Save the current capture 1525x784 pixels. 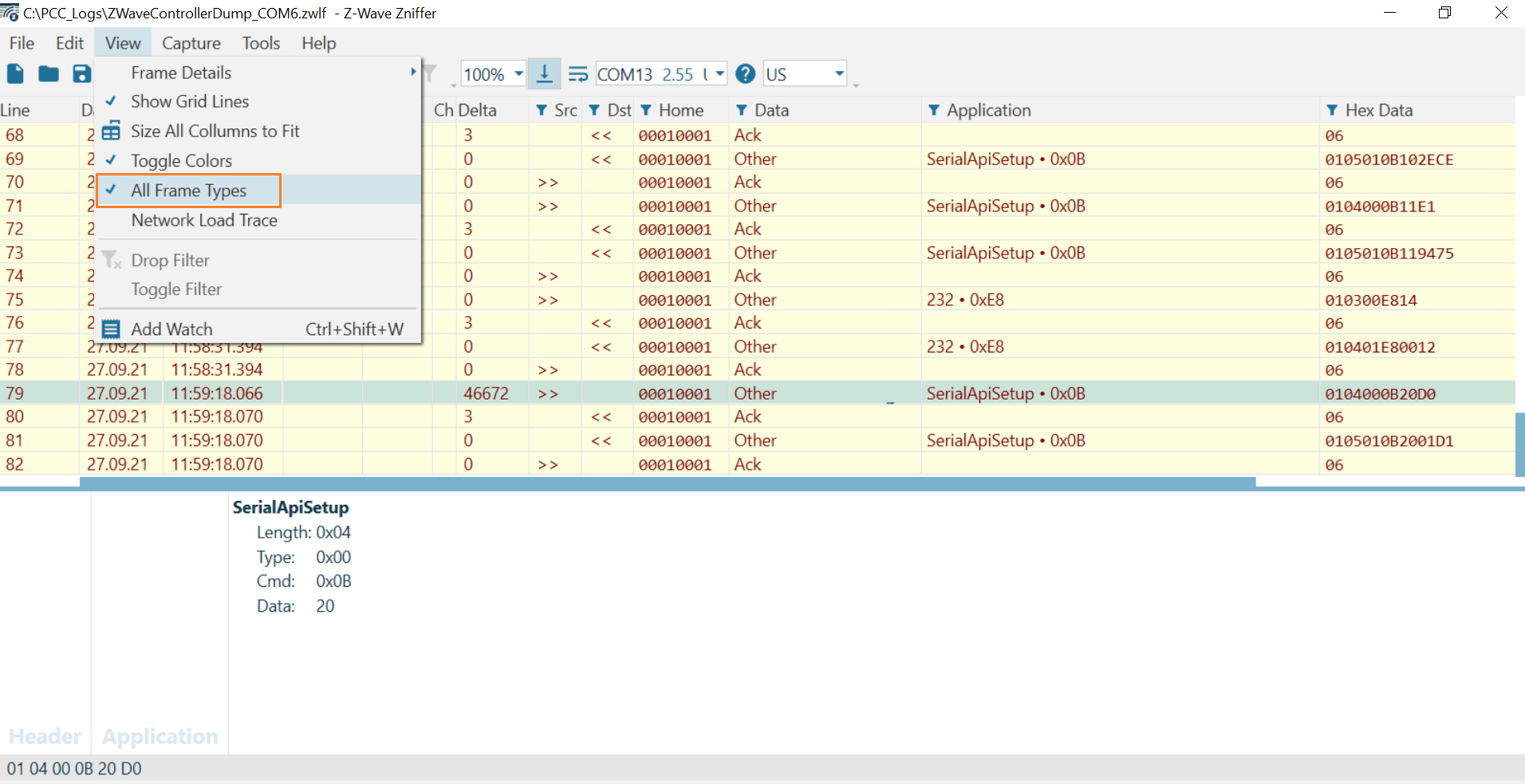tap(81, 73)
